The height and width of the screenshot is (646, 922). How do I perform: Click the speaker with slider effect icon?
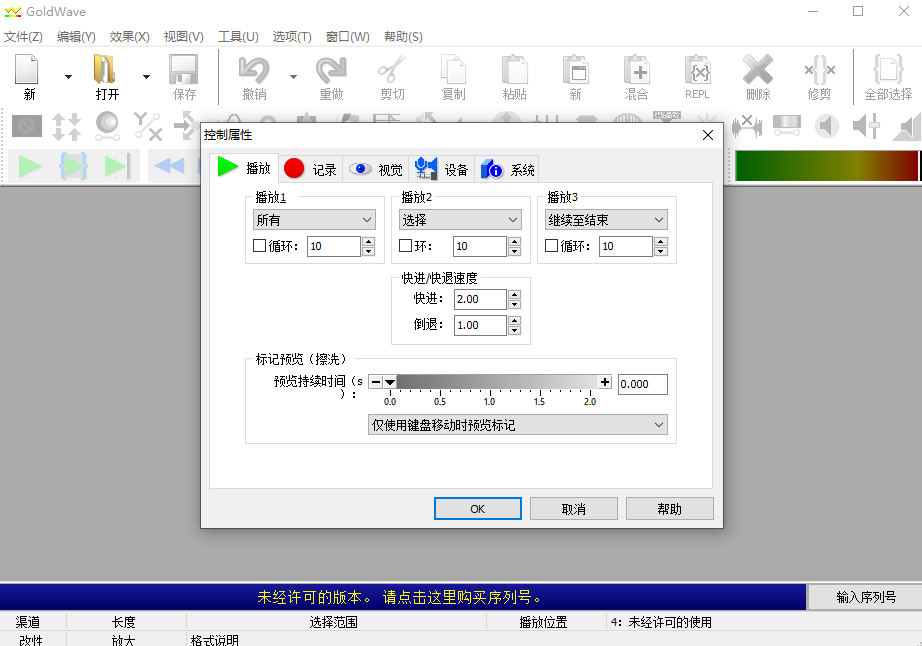pyautogui.click(x=866, y=126)
